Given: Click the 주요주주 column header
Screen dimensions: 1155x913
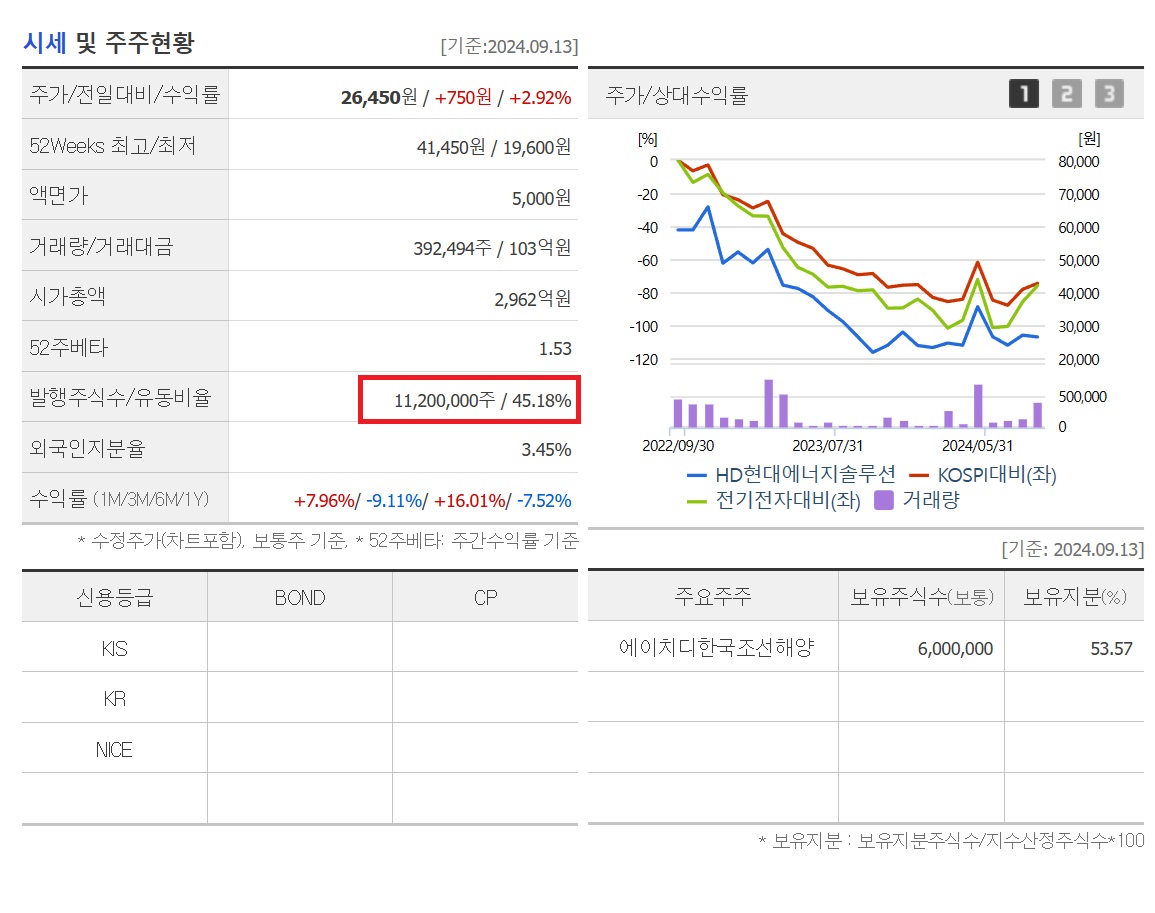Looking at the screenshot, I should 713,595.
